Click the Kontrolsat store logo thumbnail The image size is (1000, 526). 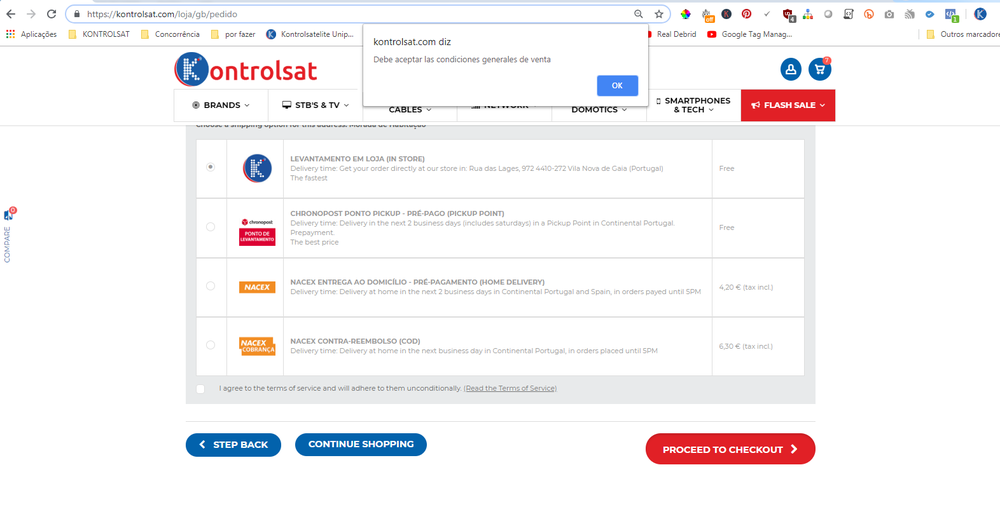[x=257, y=168]
